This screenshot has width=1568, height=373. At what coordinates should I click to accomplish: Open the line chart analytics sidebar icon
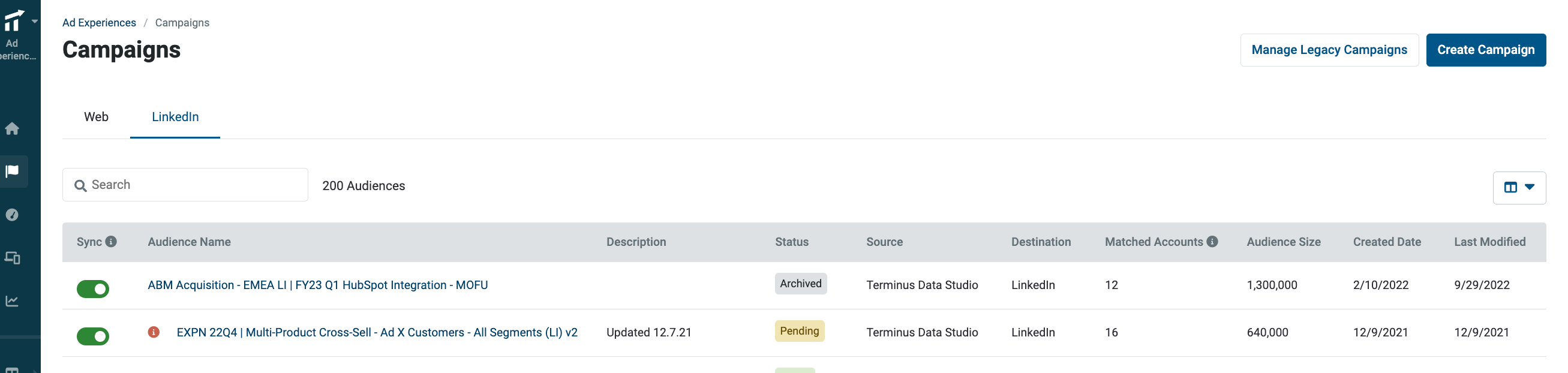pyautogui.click(x=12, y=301)
